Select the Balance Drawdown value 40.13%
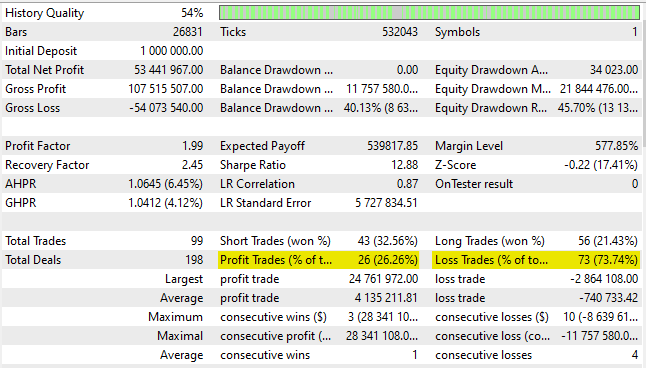Screen dimensions: 646x368 (x=381, y=108)
